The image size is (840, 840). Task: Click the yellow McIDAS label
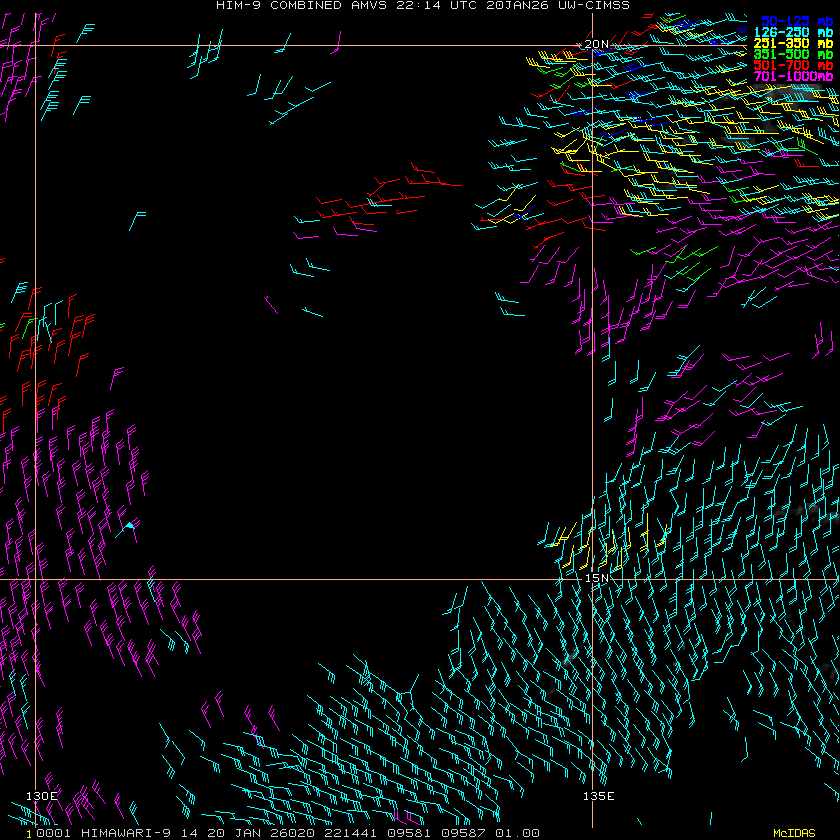[795, 833]
